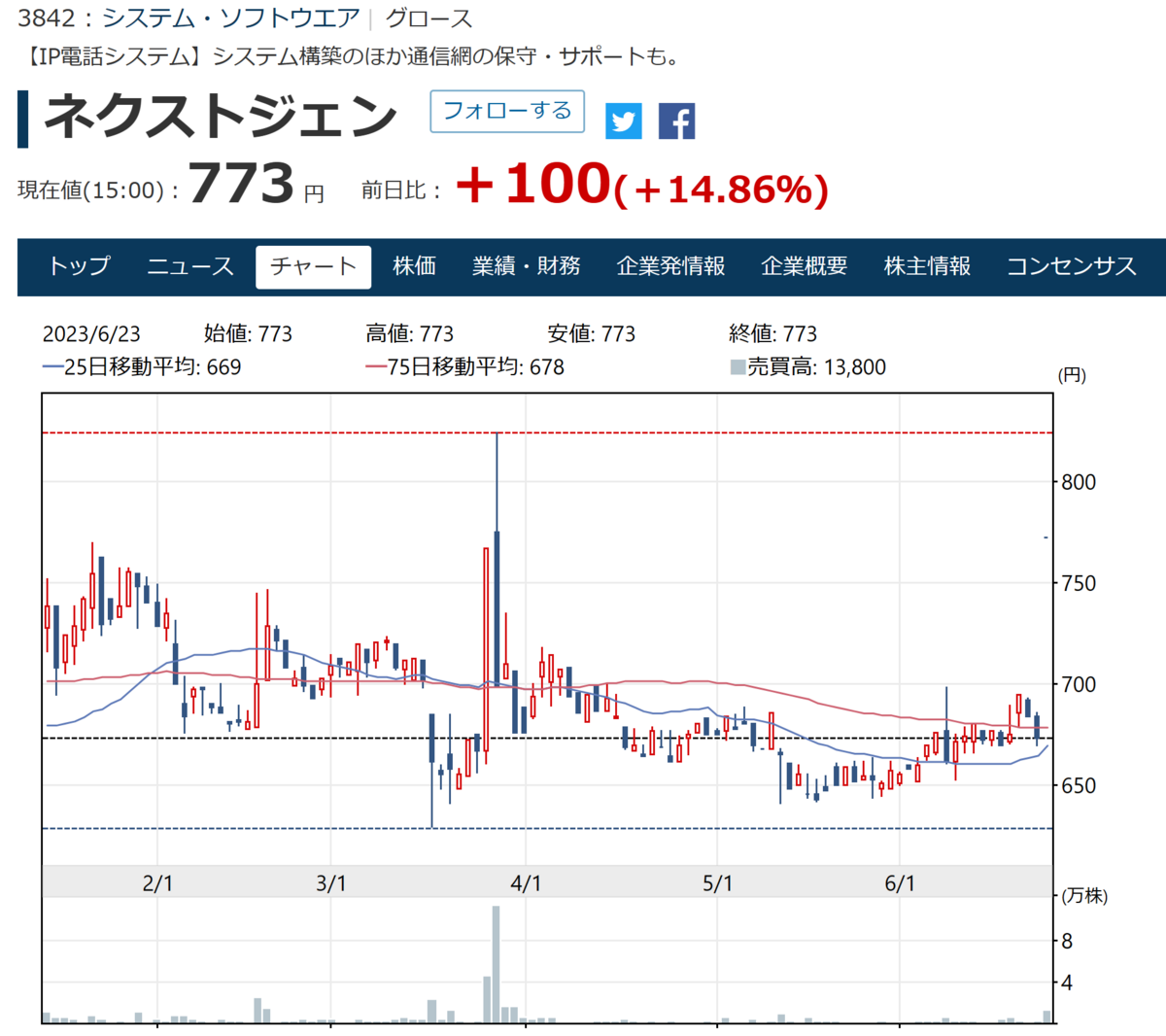Screen dimensions: 1166x1036
Task: Click the 4/1 date axis label
Action: coord(526,883)
